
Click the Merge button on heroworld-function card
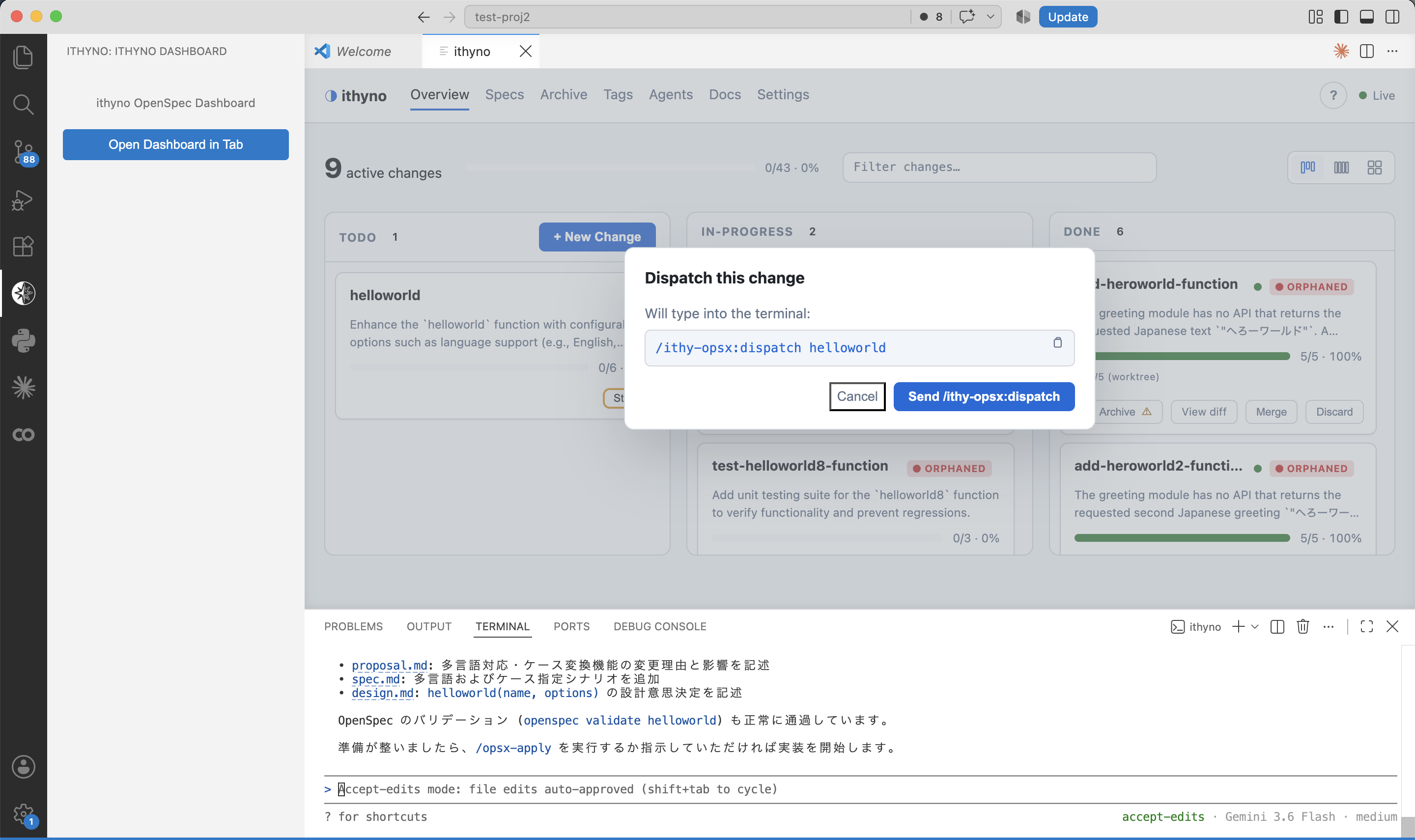[1271, 412]
